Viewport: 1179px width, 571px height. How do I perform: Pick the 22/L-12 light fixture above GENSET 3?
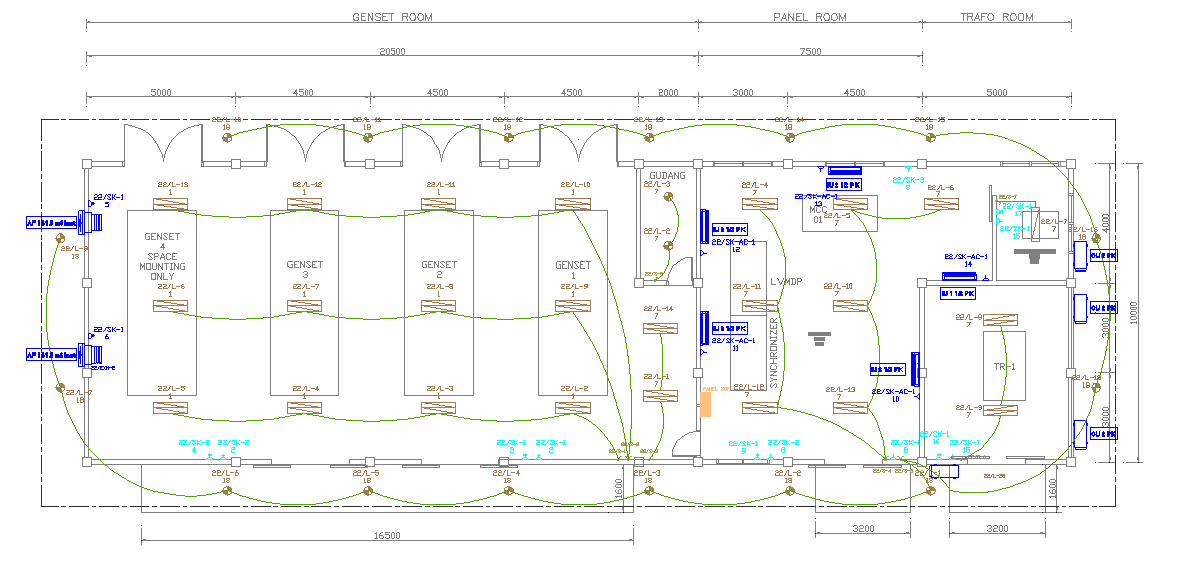point(305,204)
